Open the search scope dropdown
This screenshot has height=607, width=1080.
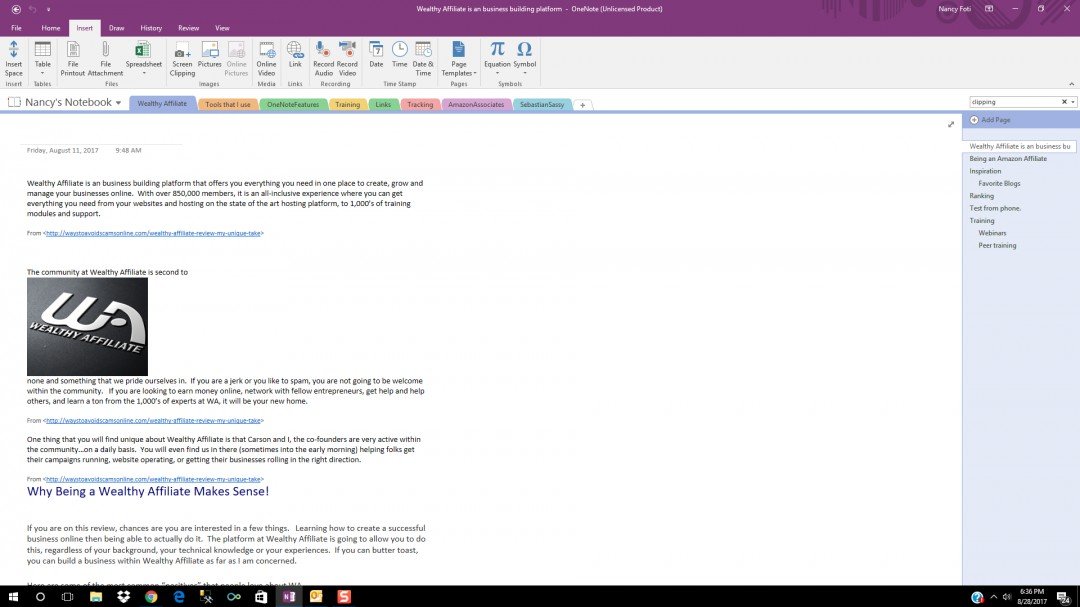click(1073, 102)
